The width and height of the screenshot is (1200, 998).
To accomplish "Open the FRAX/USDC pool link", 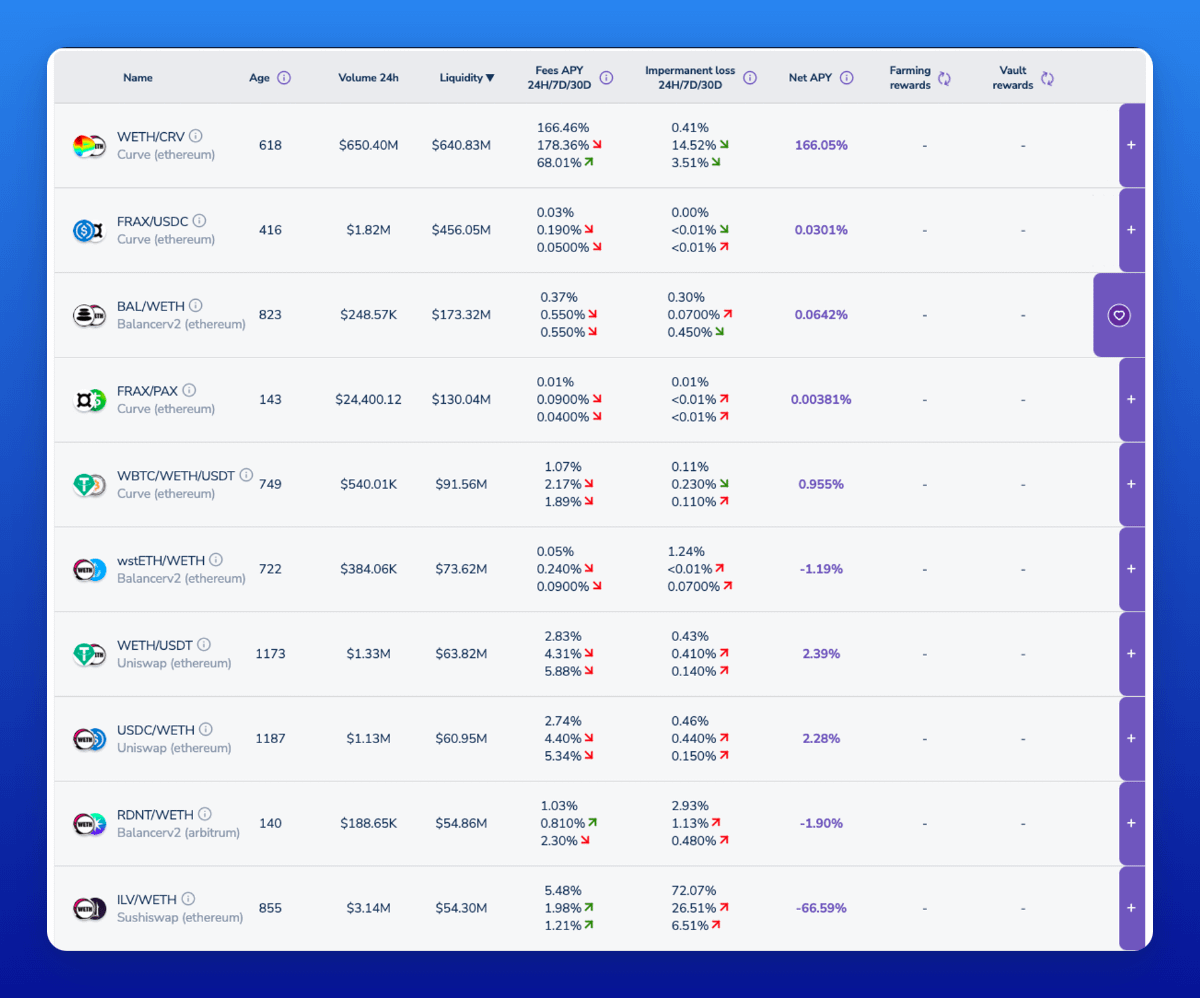I will tap(153, 221).
